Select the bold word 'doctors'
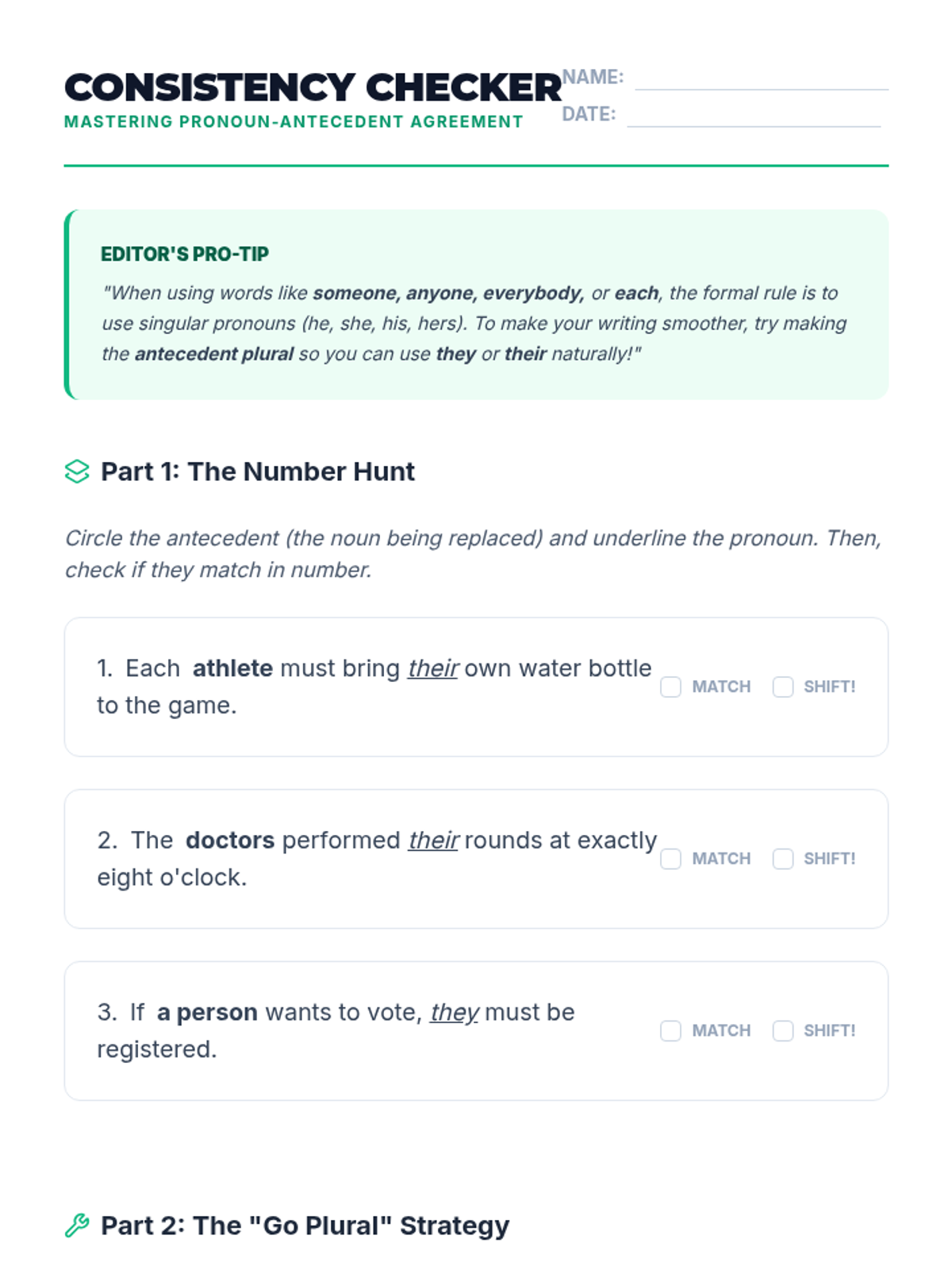This screenshot has width=952, height=1270. (x=230, y=841)
